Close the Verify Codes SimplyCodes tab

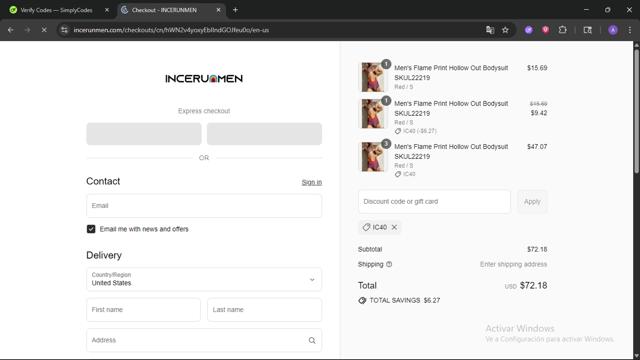[x=107, y=10]
